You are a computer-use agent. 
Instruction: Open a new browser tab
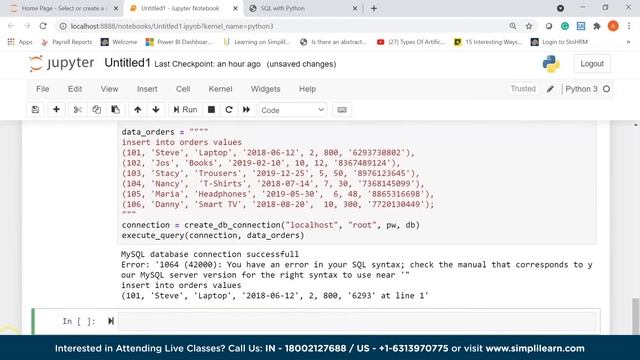(374, 8)
